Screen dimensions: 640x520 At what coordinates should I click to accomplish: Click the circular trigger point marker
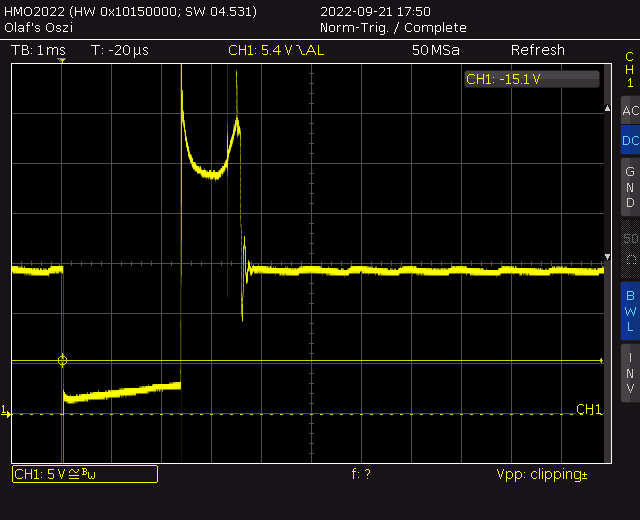(x=63, y=360)
